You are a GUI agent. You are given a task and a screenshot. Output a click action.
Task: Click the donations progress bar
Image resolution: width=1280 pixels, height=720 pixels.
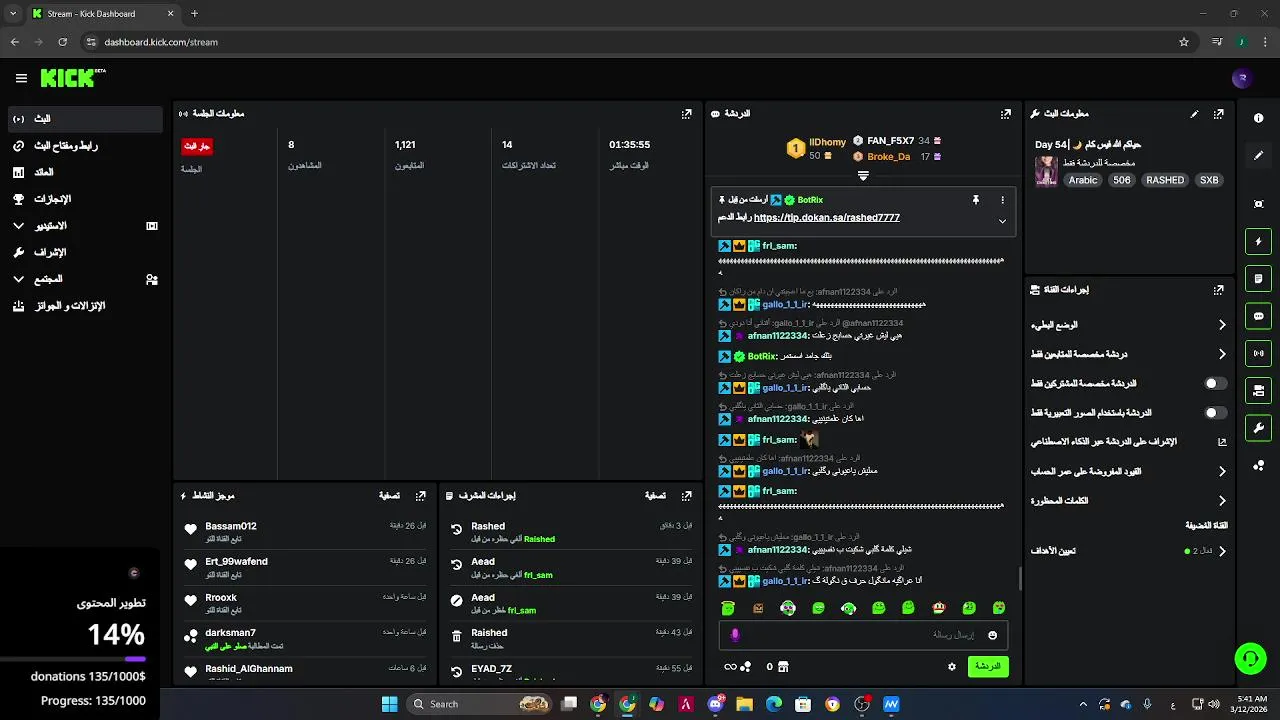pyautogui.click(x=73, y=659)
